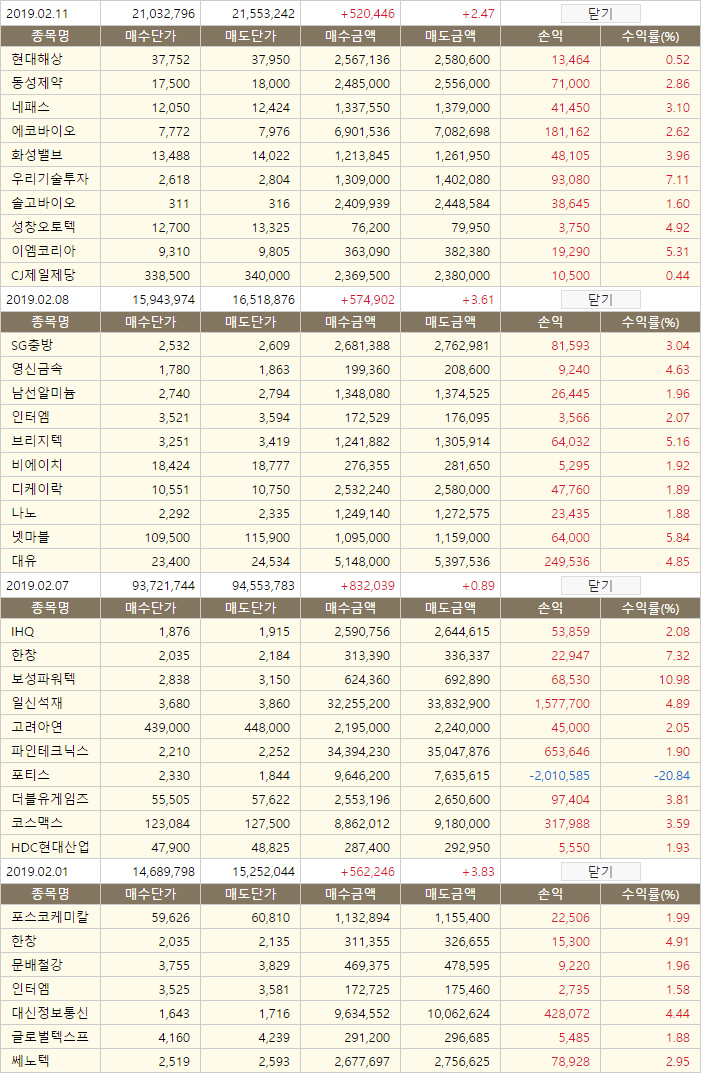Click stock name 글로벌텍스프
The height and width of the screenshot is (1073, 701).
(x=50, y=1037)
